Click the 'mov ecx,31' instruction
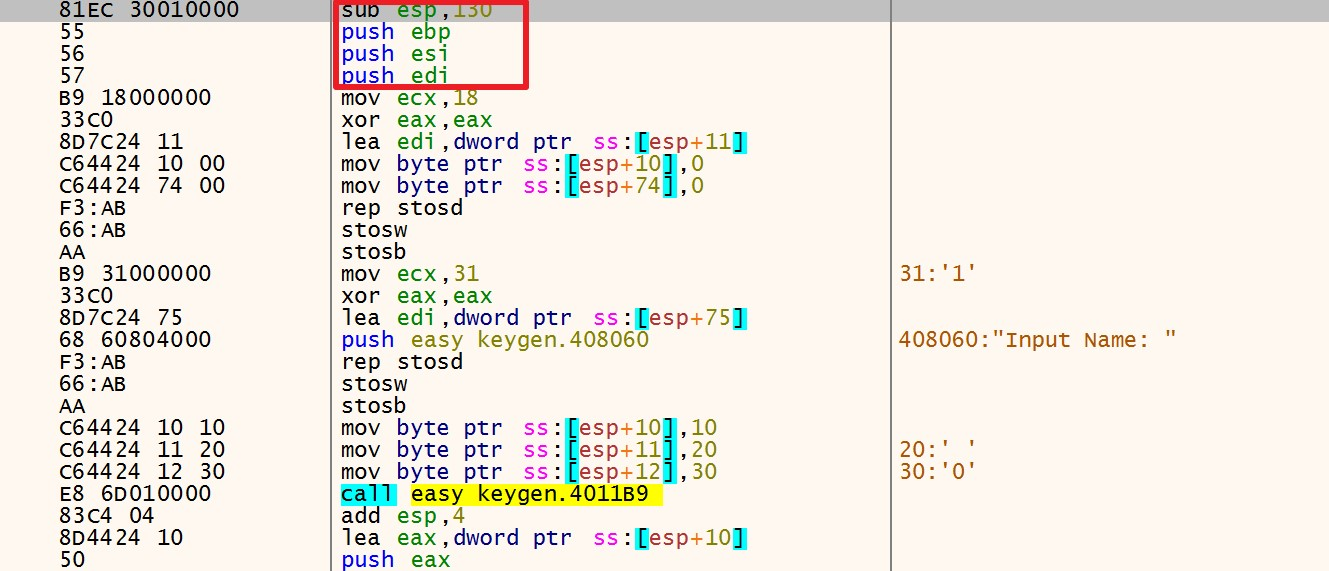 (x=410, y=274)
